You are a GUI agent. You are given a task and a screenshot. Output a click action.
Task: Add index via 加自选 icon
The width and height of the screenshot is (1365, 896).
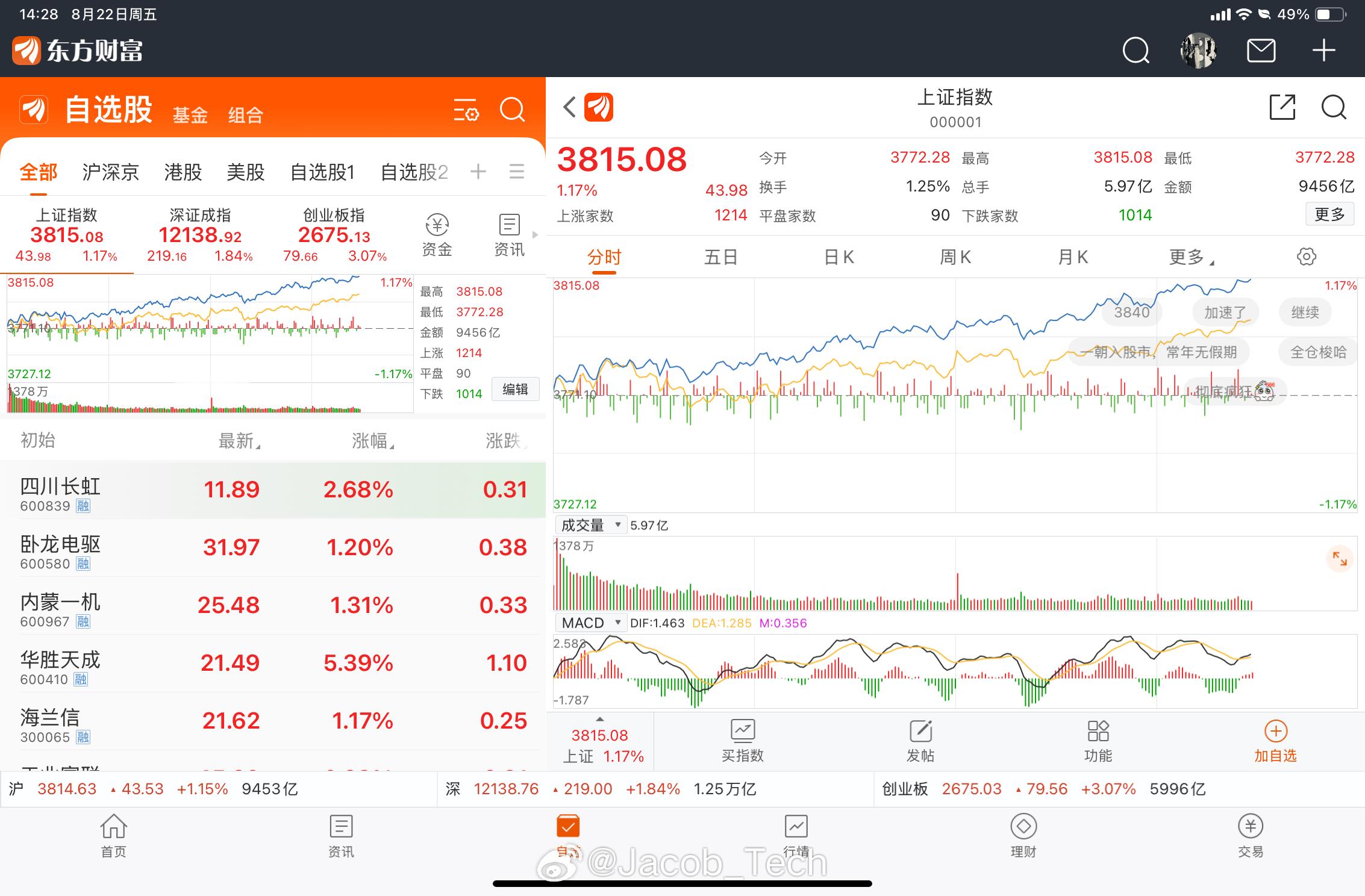point(1275,742)
